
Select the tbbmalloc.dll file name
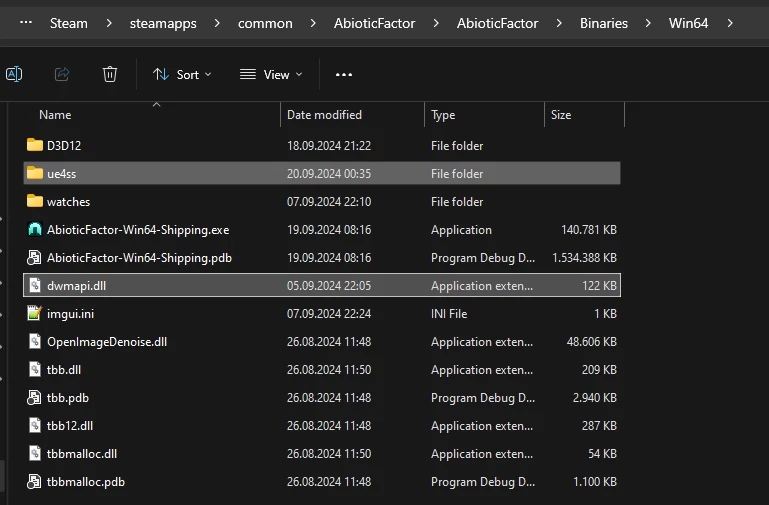click(82, 454)
